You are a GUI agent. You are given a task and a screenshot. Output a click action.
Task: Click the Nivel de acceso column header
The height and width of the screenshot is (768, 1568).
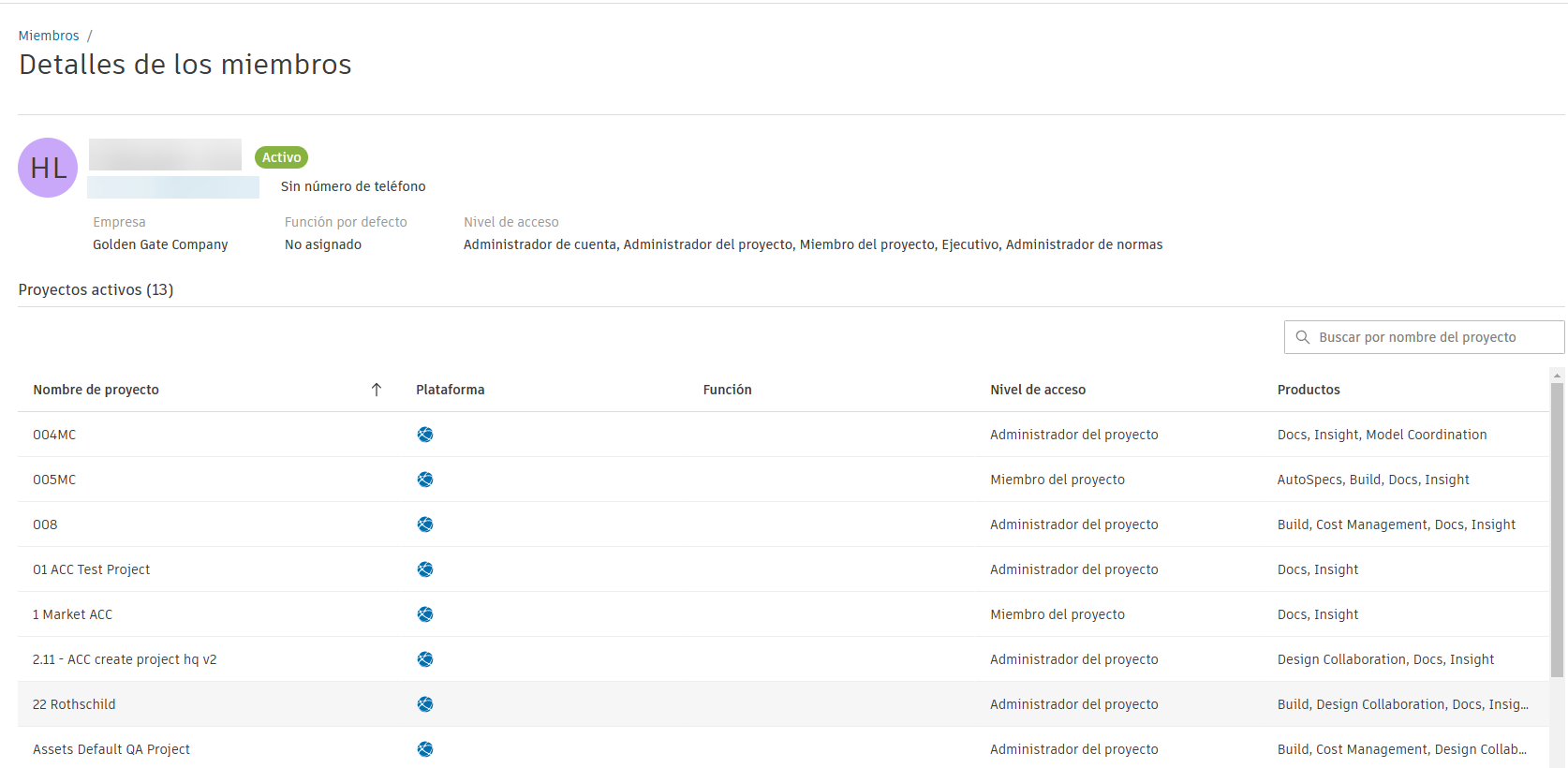click(x=1038, y=390)
